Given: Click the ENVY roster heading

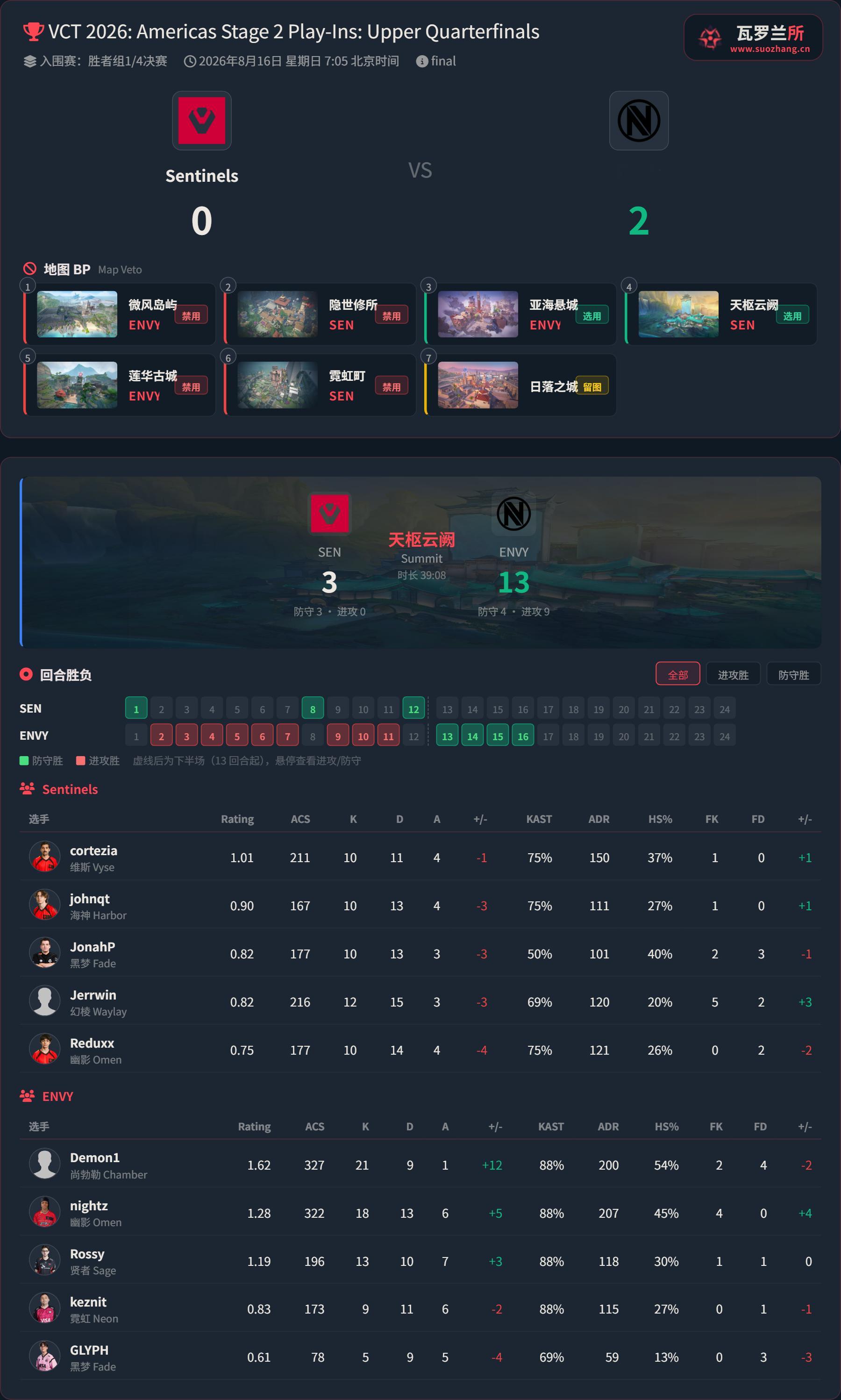Looking at the screenshot, I should click(58, 1096).
